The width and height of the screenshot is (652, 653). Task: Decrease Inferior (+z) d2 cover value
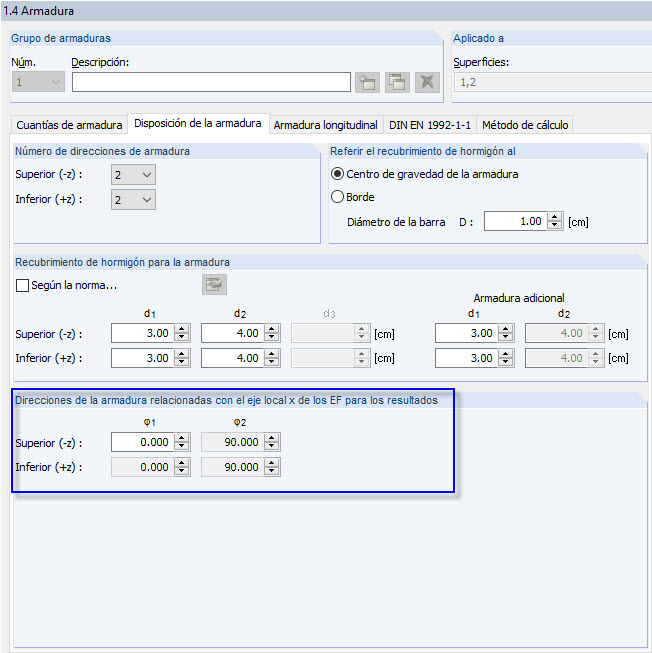point(271,362)
